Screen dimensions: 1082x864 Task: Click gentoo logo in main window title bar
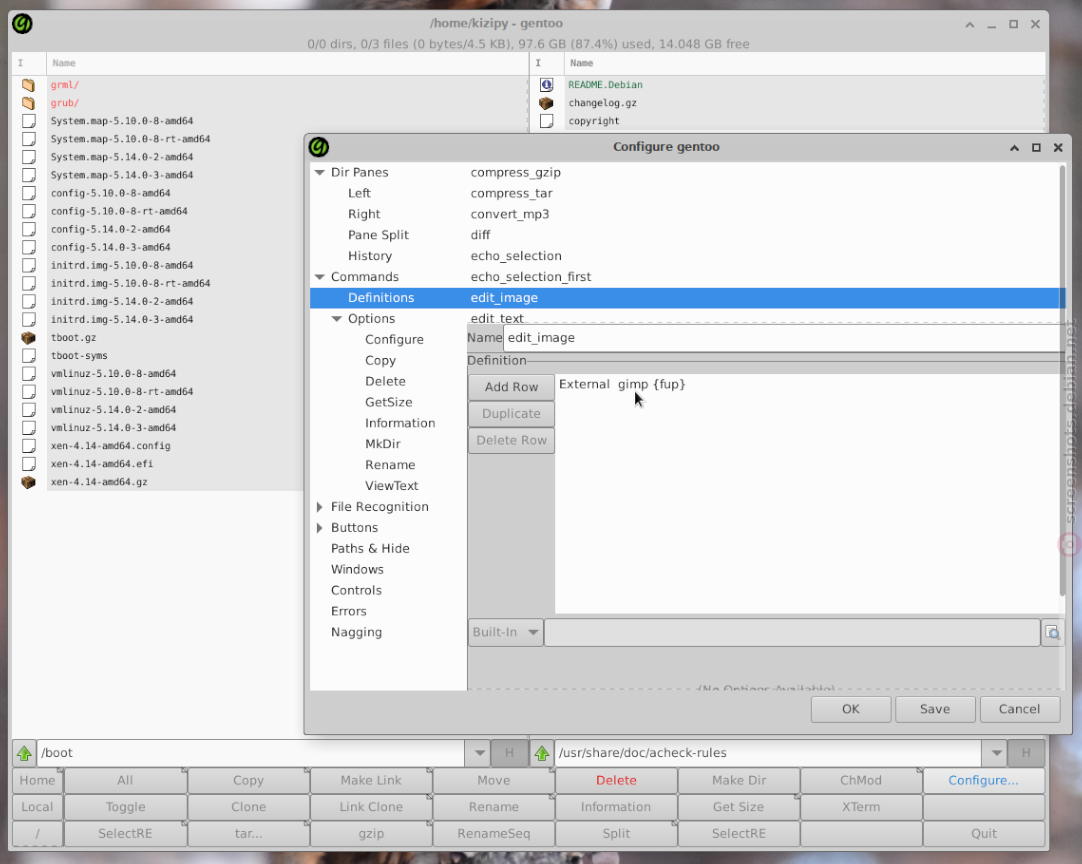pyautogui.click(x=22, y=23)
